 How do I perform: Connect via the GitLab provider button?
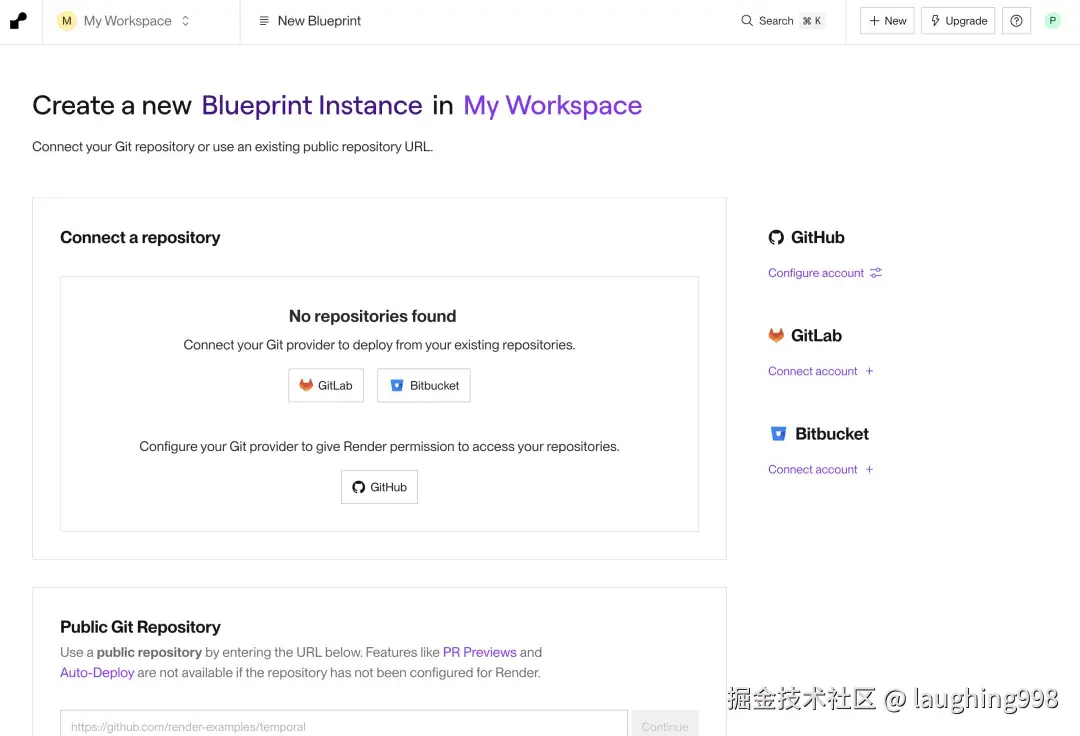[326, 386]
